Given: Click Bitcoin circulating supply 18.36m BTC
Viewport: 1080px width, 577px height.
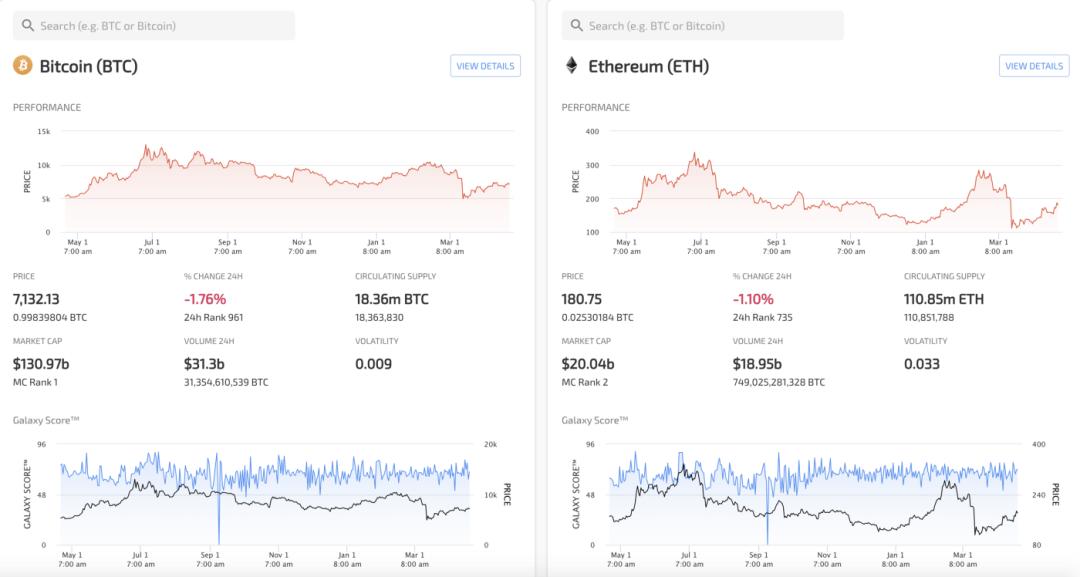Looking at the screenshot, I should pos(392,299).
